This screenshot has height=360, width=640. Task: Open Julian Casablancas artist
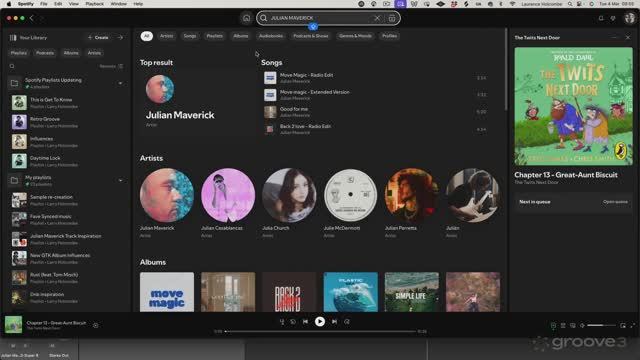coord(228,202)
